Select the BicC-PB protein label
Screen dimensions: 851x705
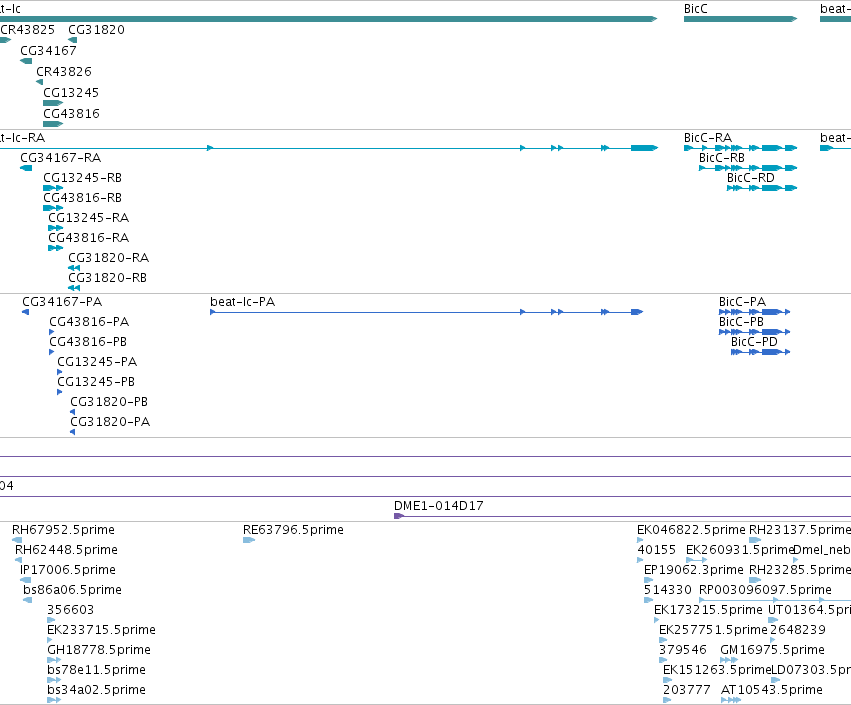point(741,322)
